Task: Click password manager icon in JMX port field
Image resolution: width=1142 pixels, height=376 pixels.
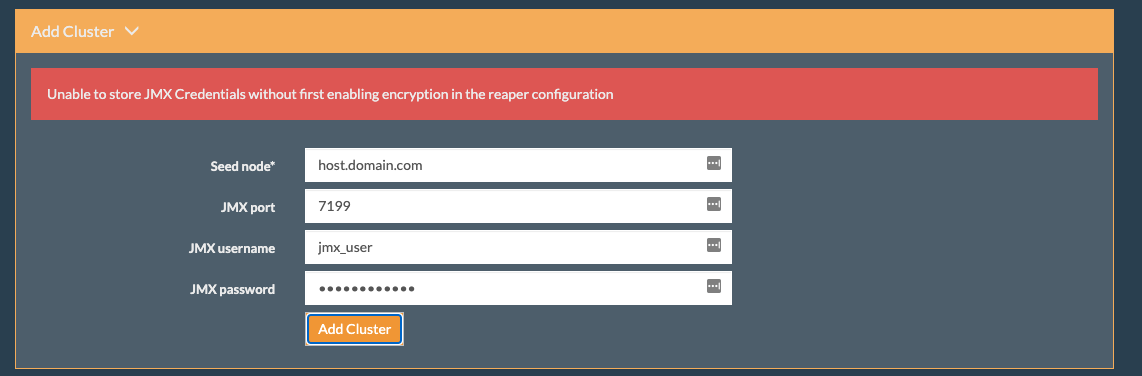Action: point(714,204)
